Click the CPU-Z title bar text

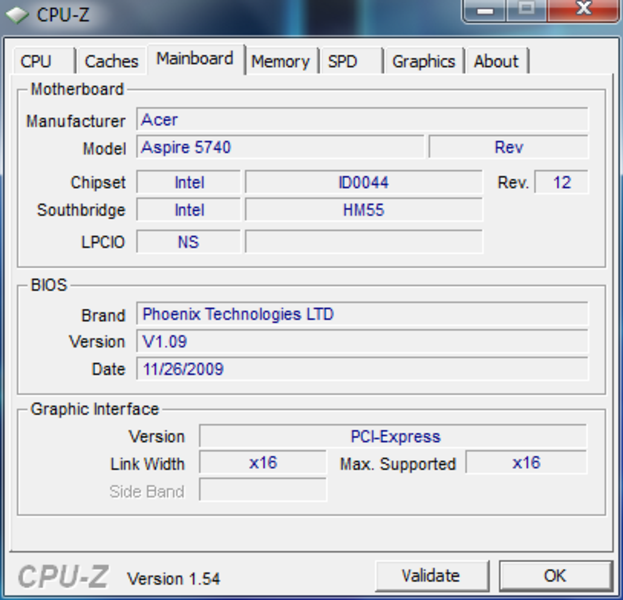pyautogui.click(x=63, y=15)
